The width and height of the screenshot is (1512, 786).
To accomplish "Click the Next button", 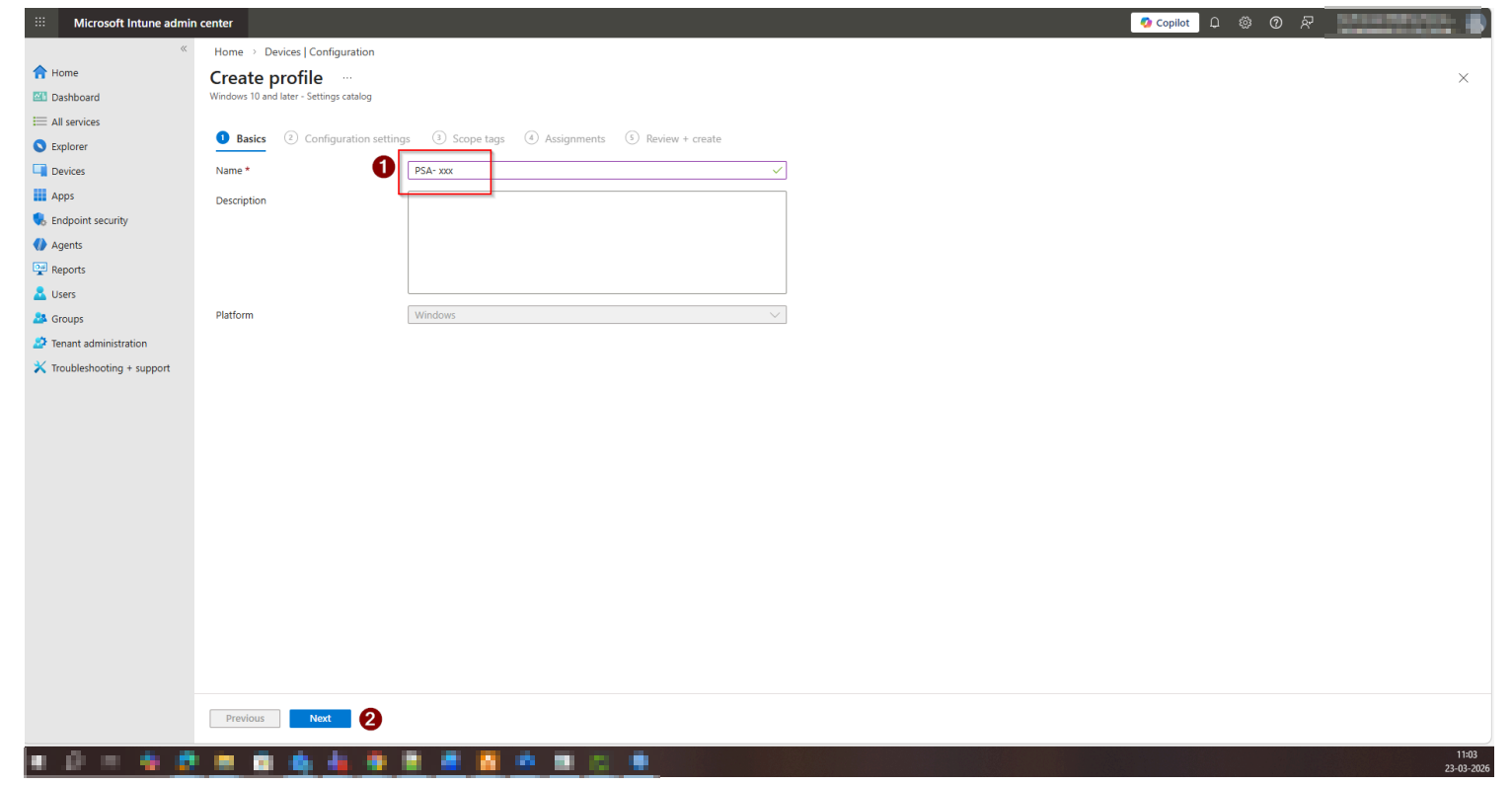I will (320, 719).
